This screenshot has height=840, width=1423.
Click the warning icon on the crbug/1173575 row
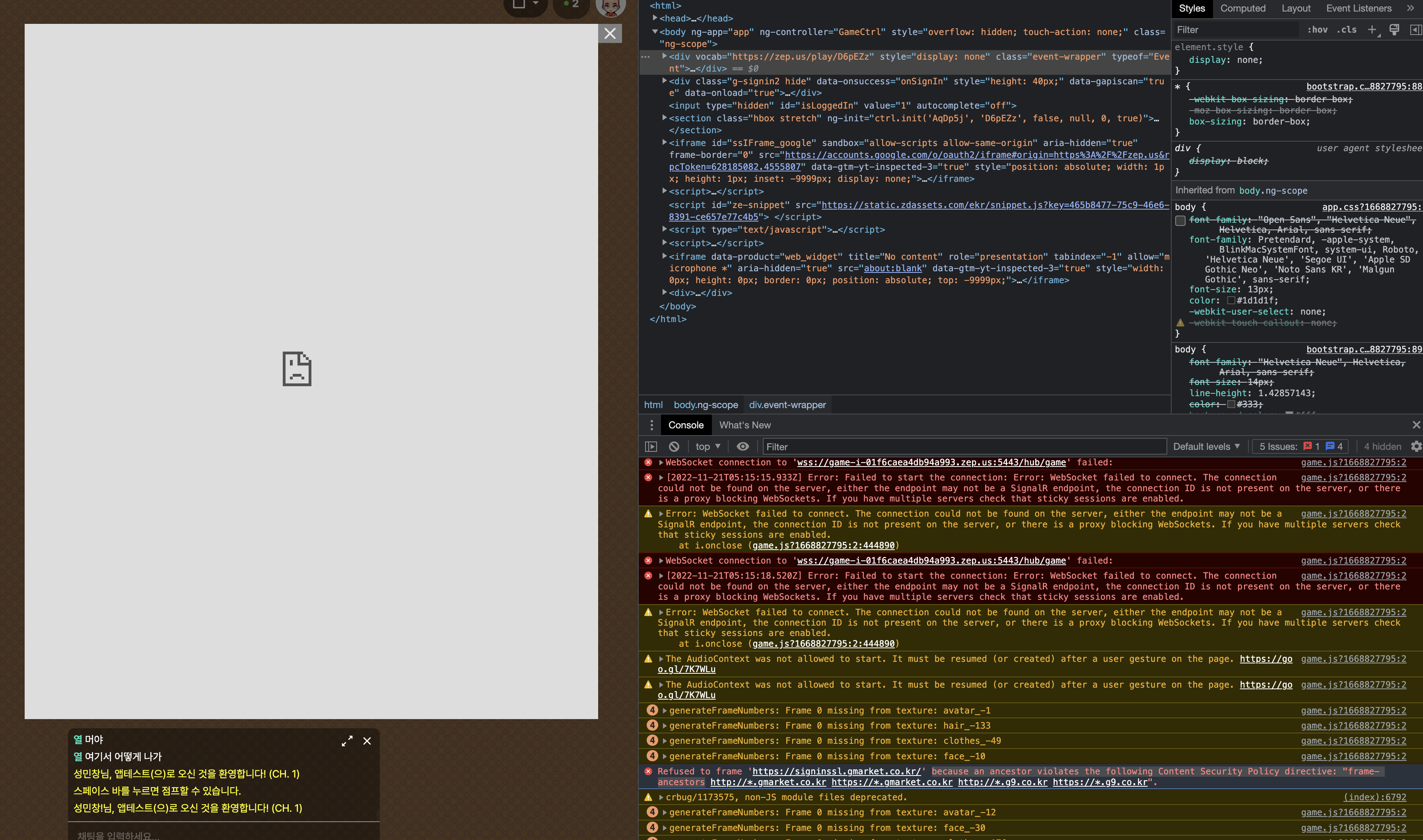[648, 797]
